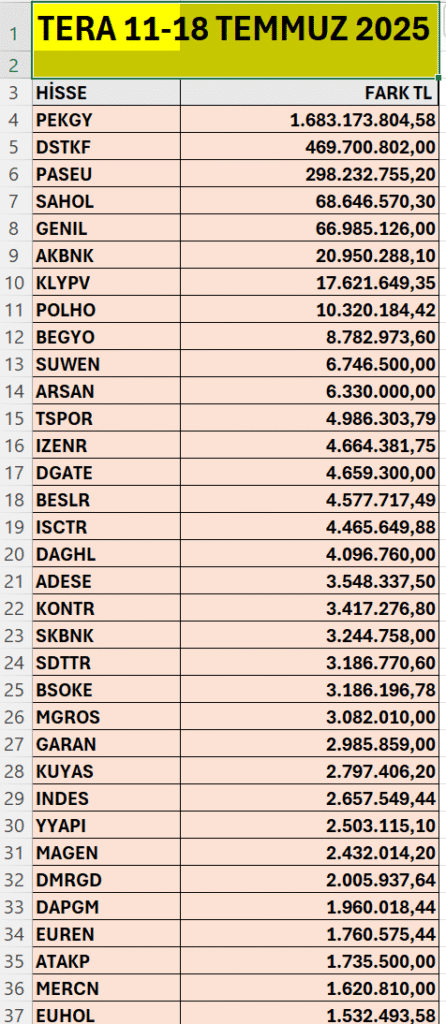Select the GARAN cell
Viewport: 446px width, 1024px height.
pyautogui.click(x=106, y=744)
